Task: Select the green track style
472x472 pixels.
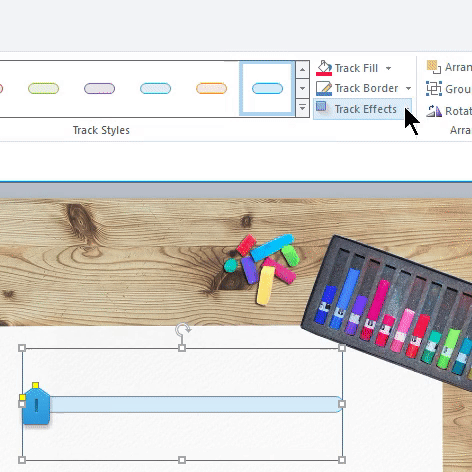Action: (x=44, y=88)
